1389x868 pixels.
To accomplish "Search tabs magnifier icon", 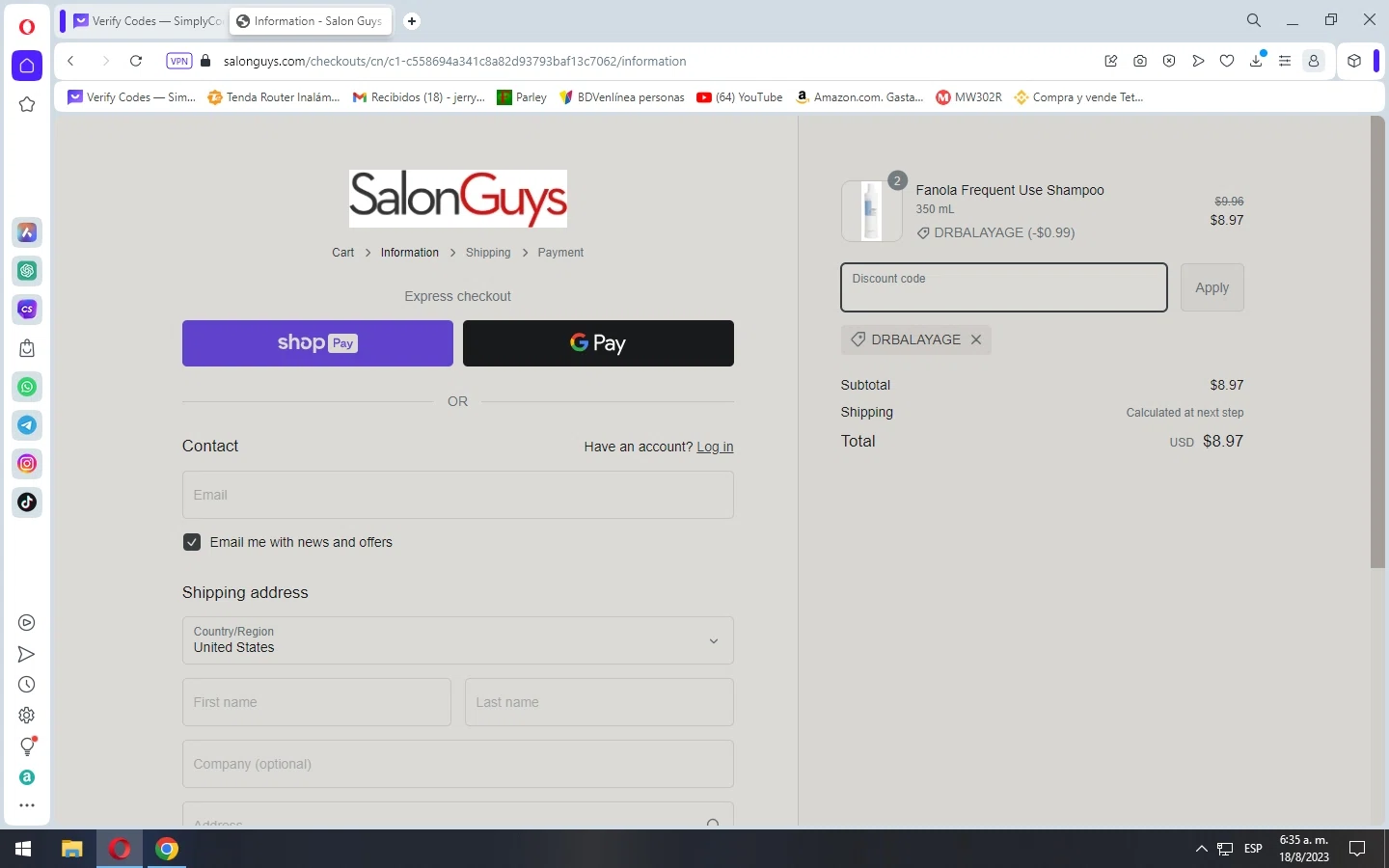I will pyautogui.click(x=1254, y=20).
